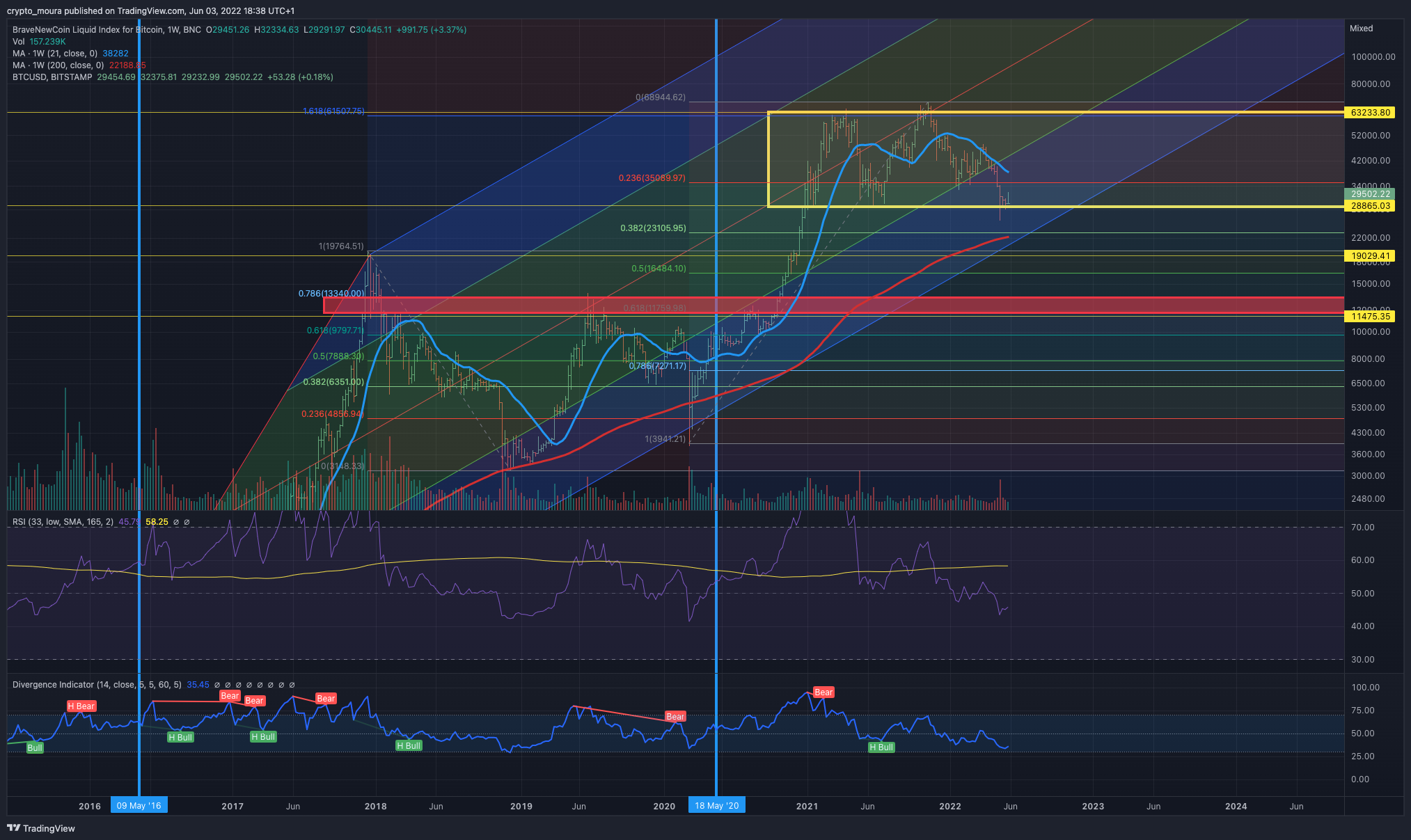
Task: Click the H Bear divergence tag
Action: pos(81,706)
